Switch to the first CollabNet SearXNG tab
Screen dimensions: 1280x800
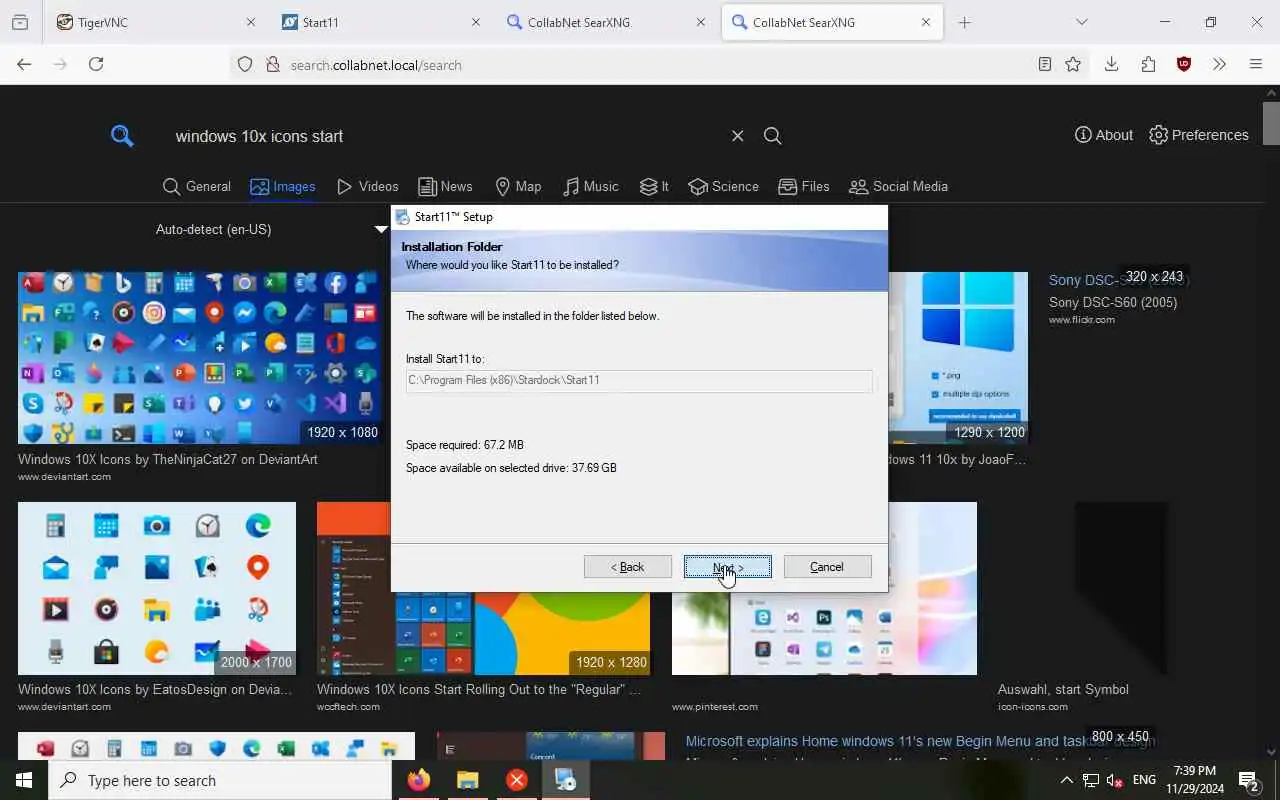tap(605, 22)
